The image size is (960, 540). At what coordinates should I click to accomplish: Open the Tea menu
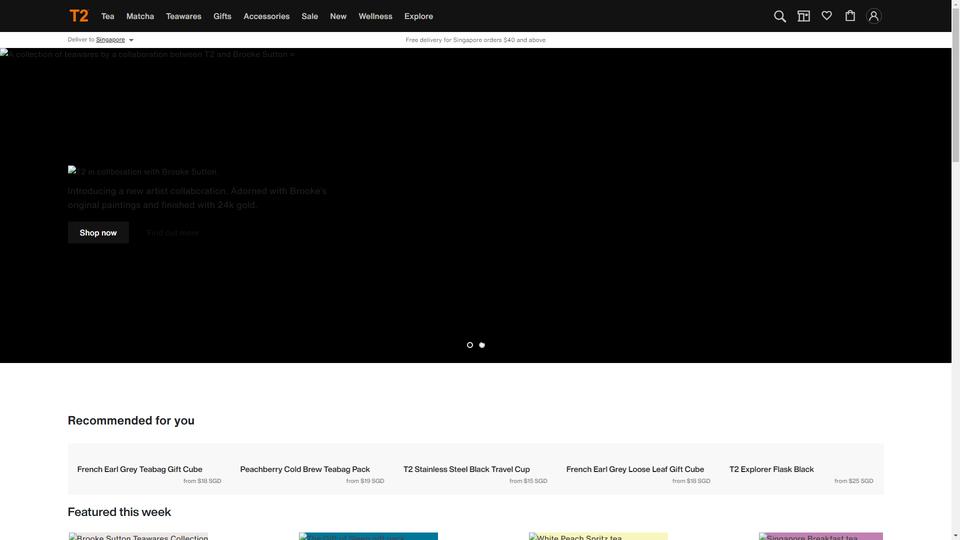click(108, 17)
